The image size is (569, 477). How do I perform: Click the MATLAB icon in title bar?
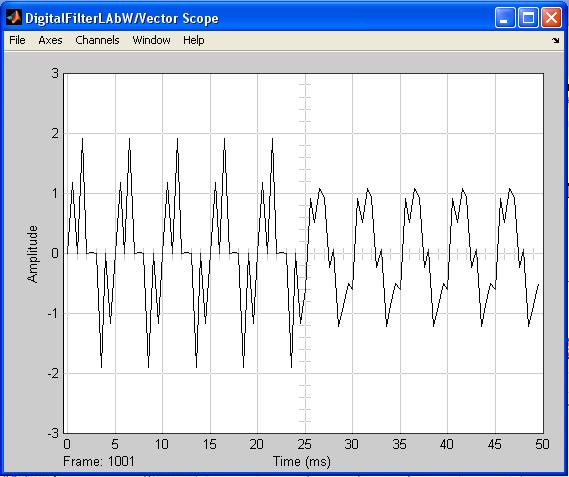coord(14,17)
